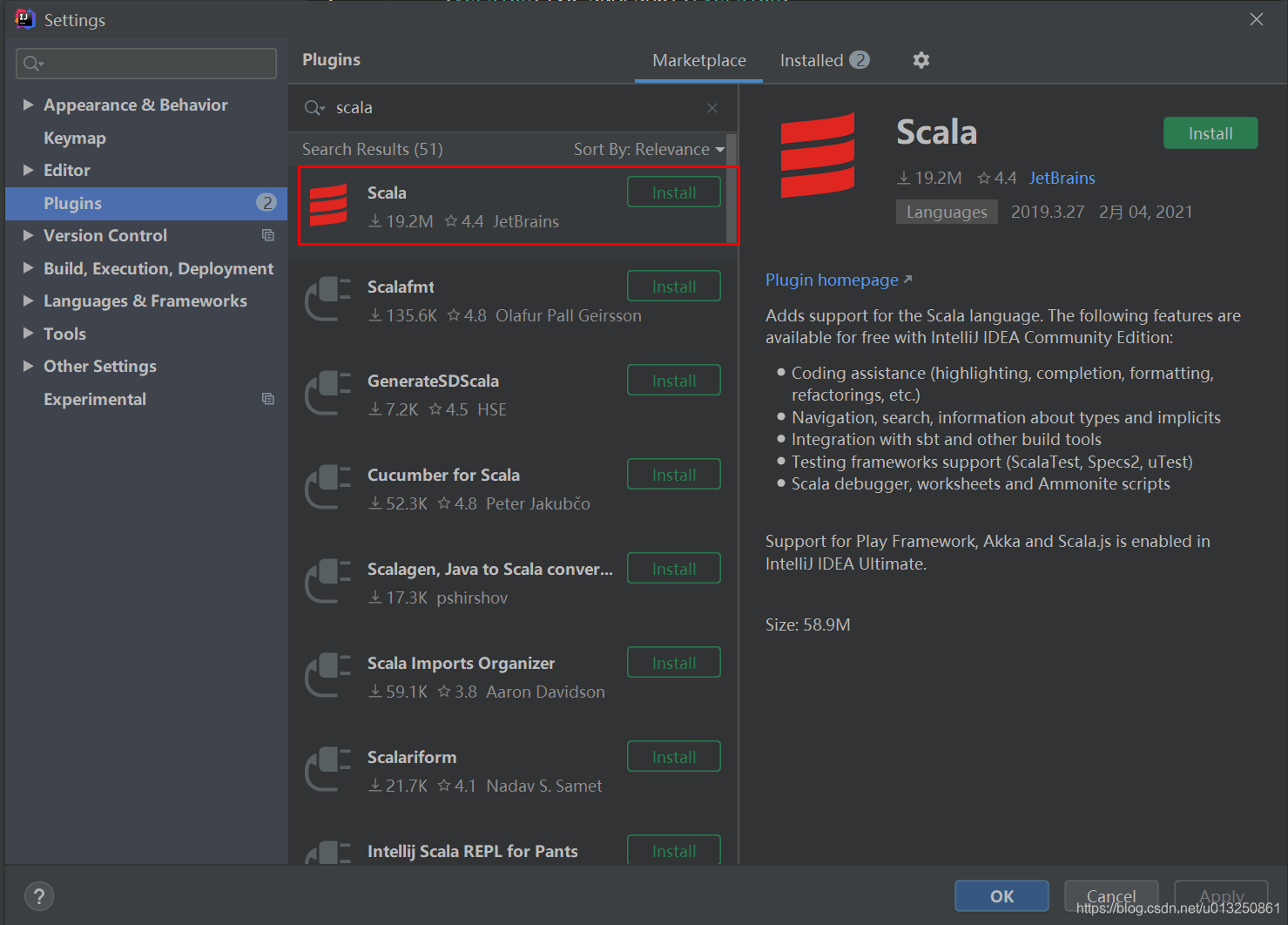Open the plugins gear settings menu
Screen dimensions: 1288x925
[x=920, y=60]
